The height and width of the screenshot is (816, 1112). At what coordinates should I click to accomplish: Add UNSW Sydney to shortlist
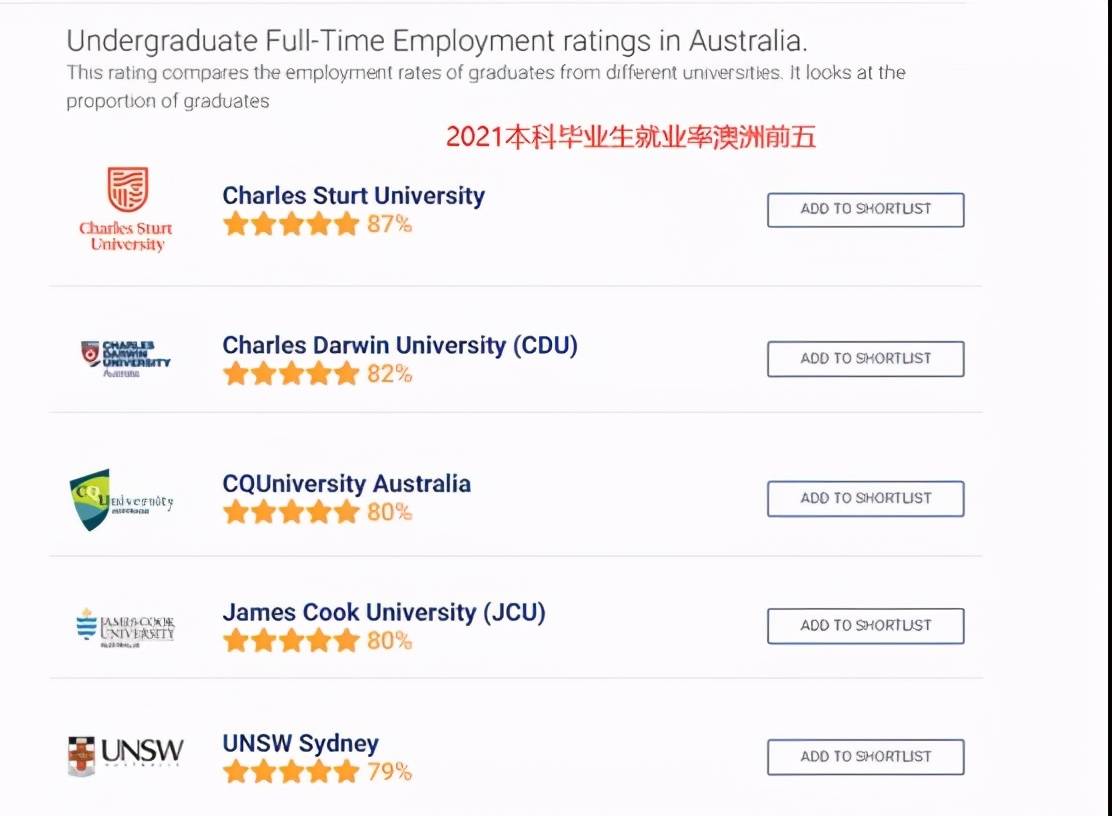(865, 757)
